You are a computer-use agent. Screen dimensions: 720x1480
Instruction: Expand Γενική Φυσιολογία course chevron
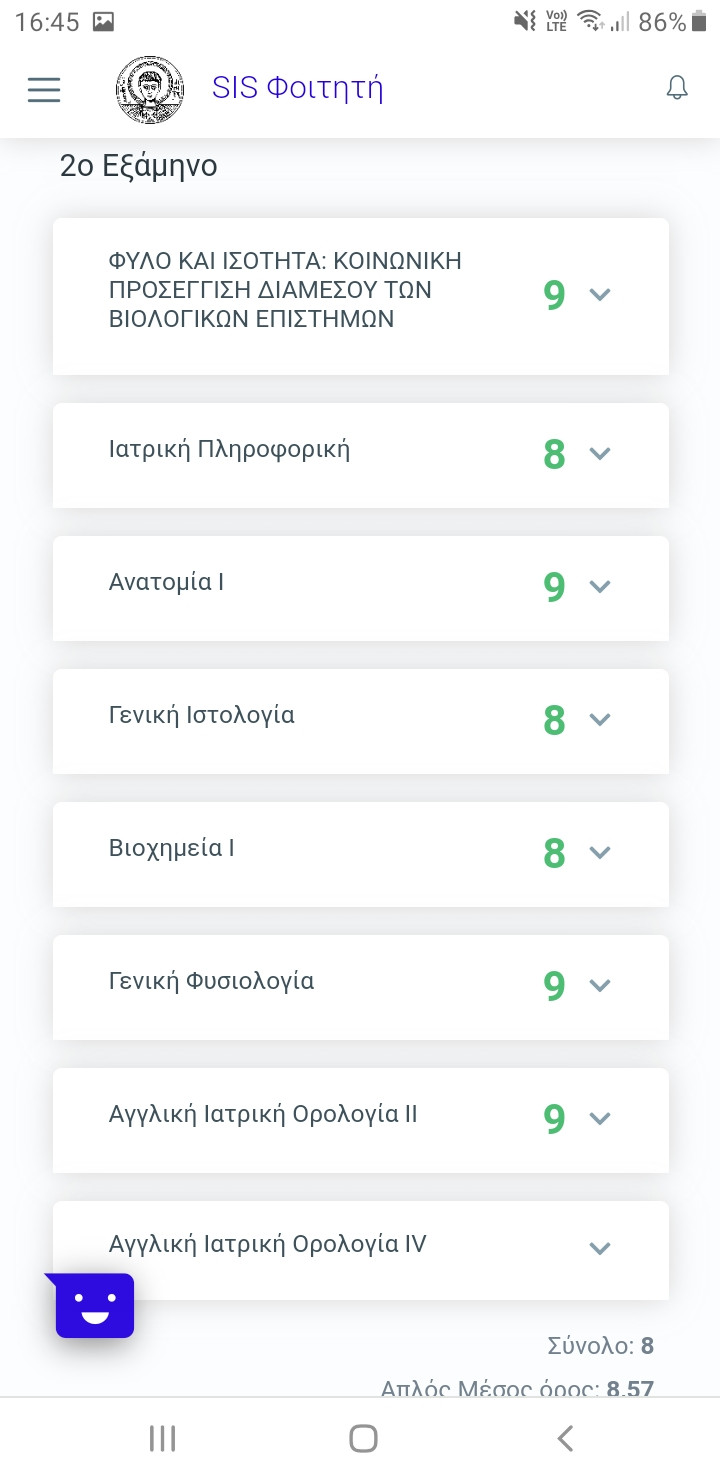pos(600,985)
